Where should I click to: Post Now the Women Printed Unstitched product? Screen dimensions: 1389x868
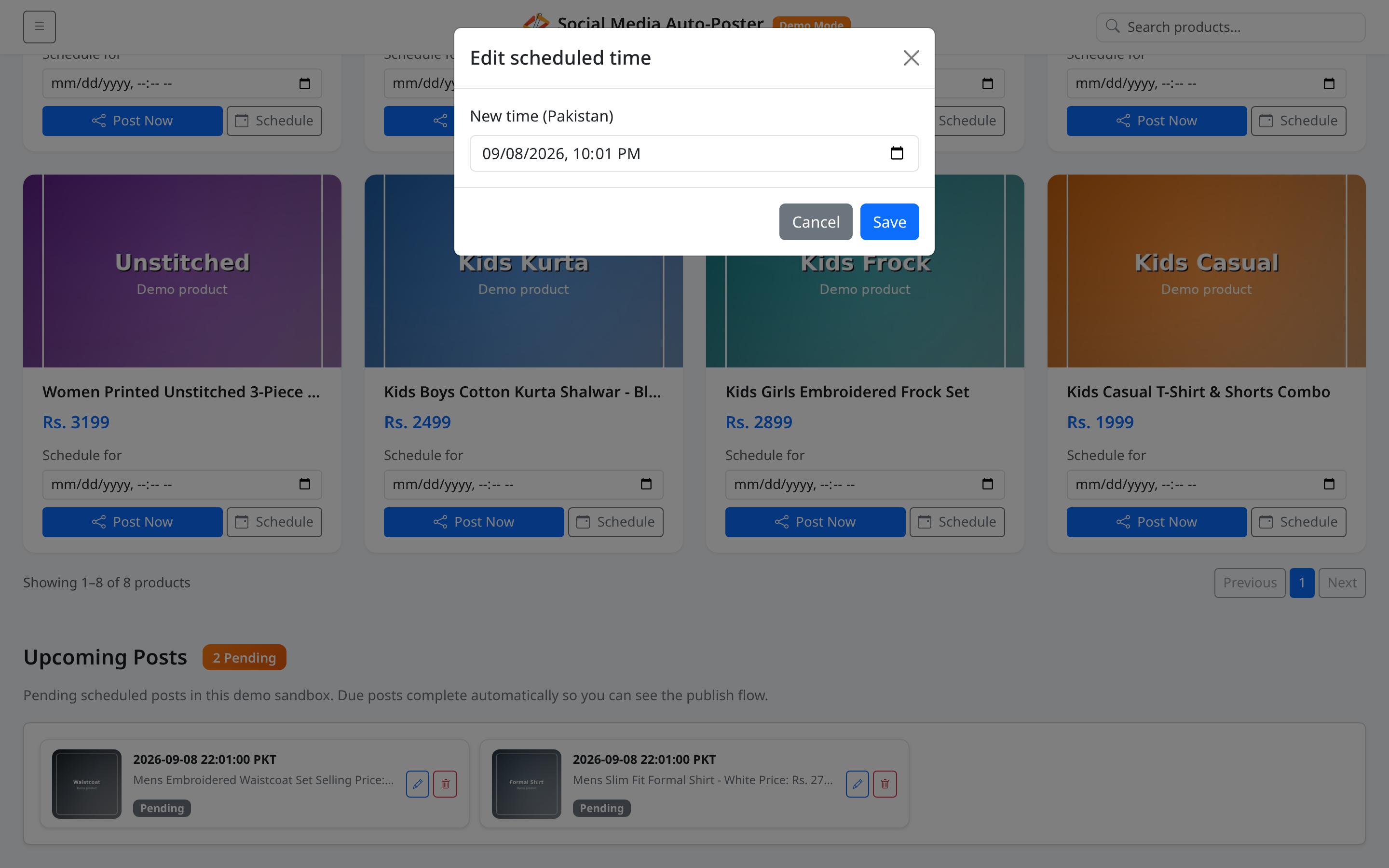tap(132, 522)
